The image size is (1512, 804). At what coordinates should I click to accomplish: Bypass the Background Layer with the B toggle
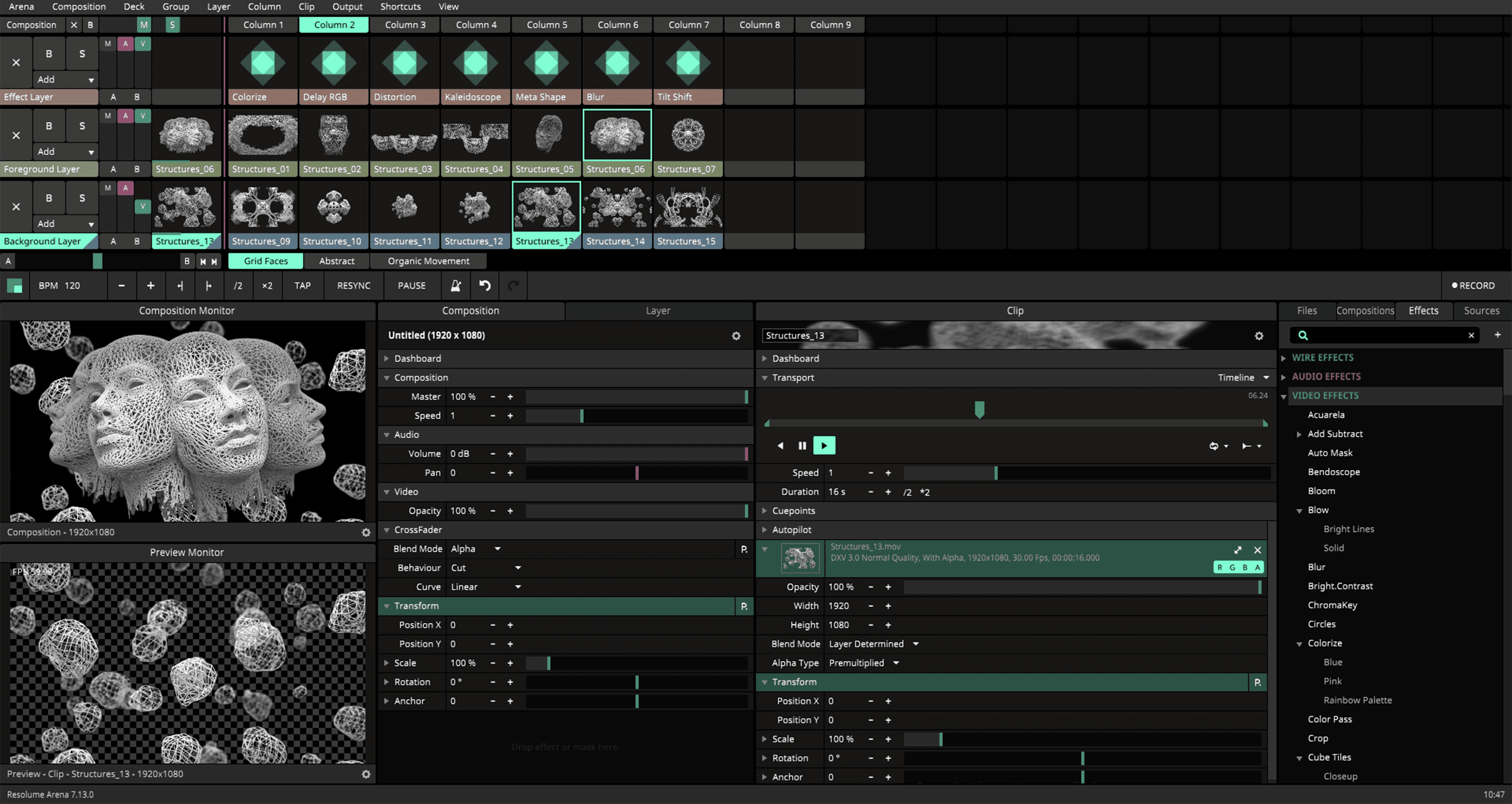[x=48, y=197]
